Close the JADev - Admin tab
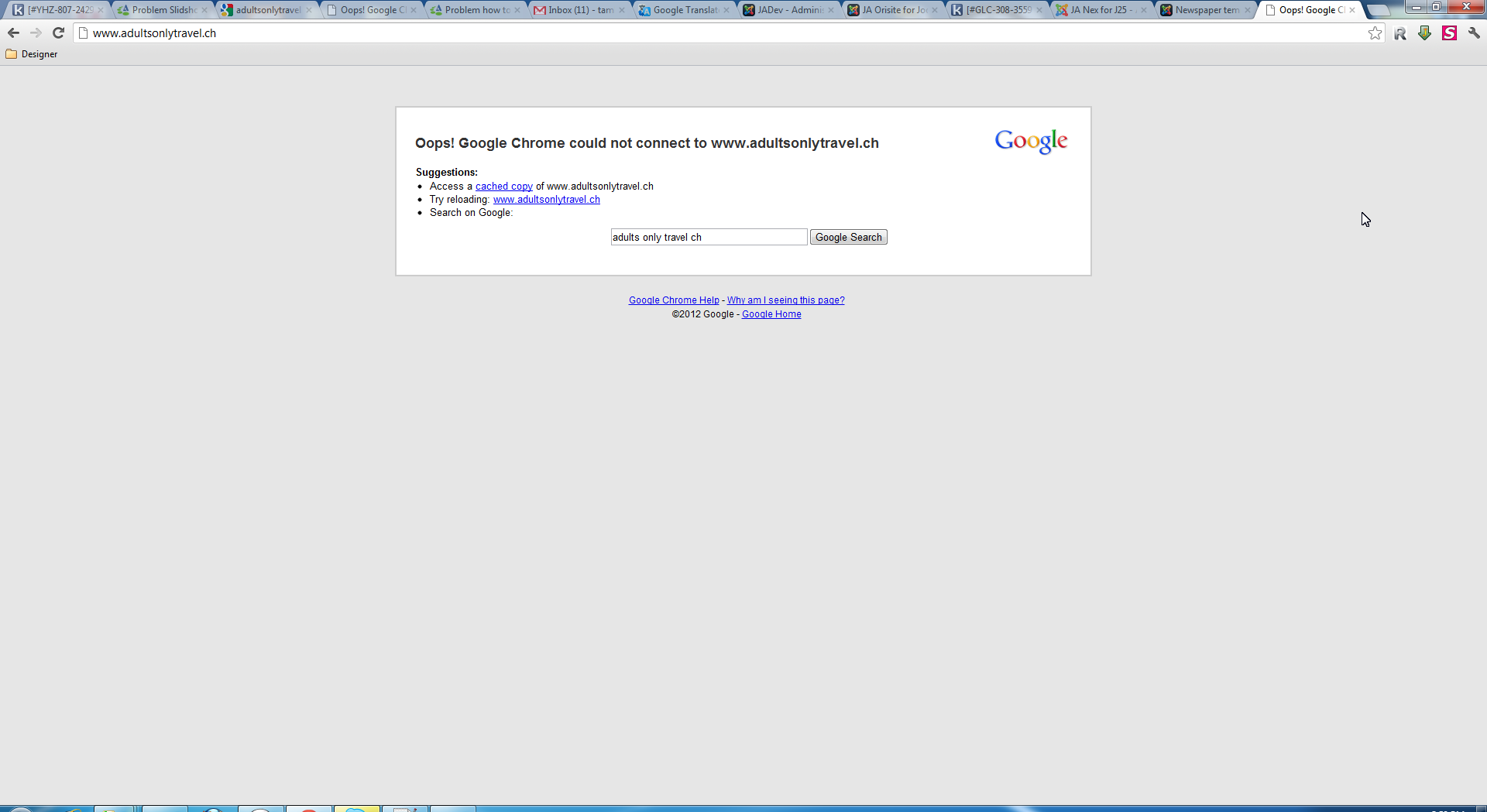 (x=831, y=10)
